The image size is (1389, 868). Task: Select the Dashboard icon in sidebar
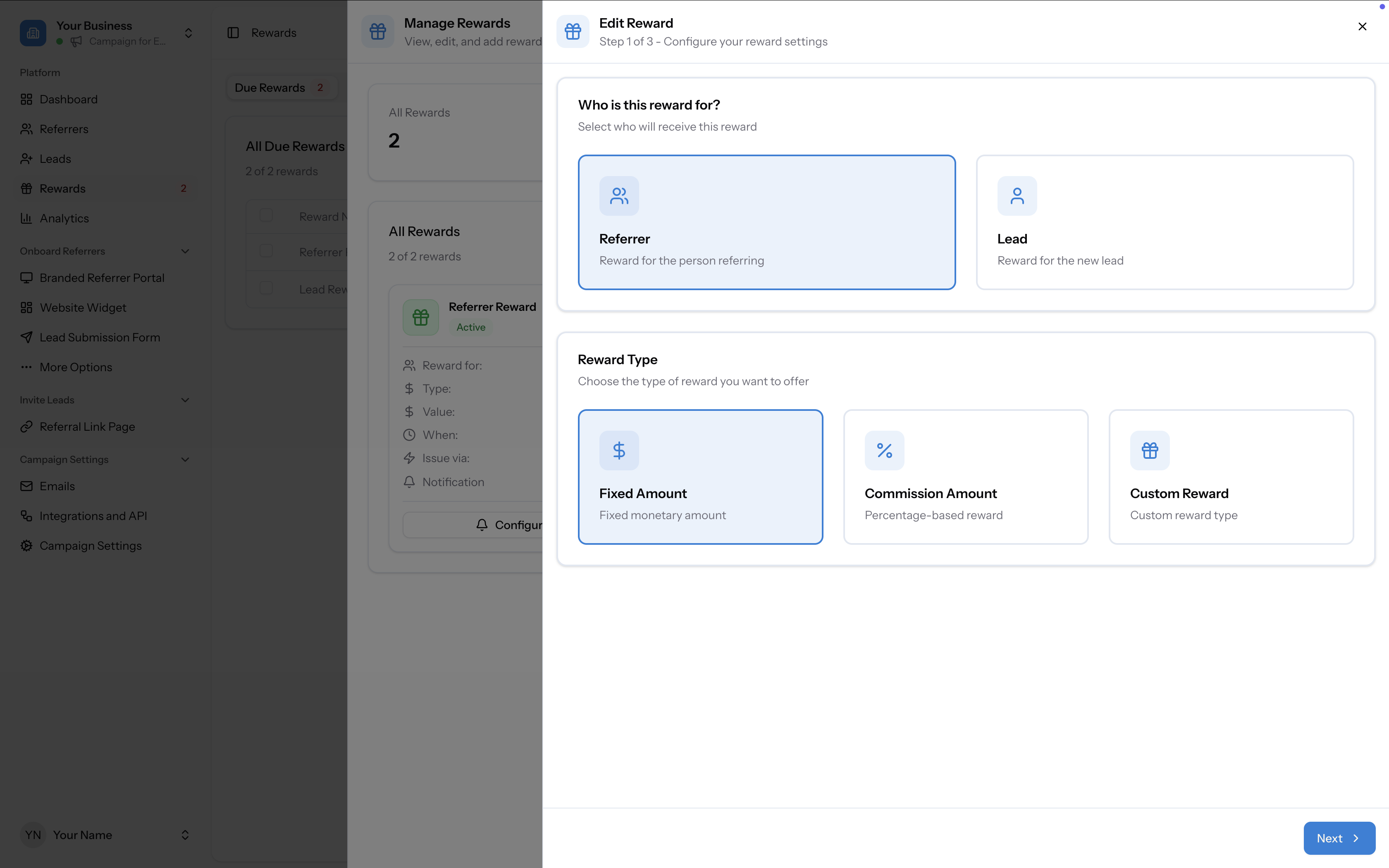(26, 99)
